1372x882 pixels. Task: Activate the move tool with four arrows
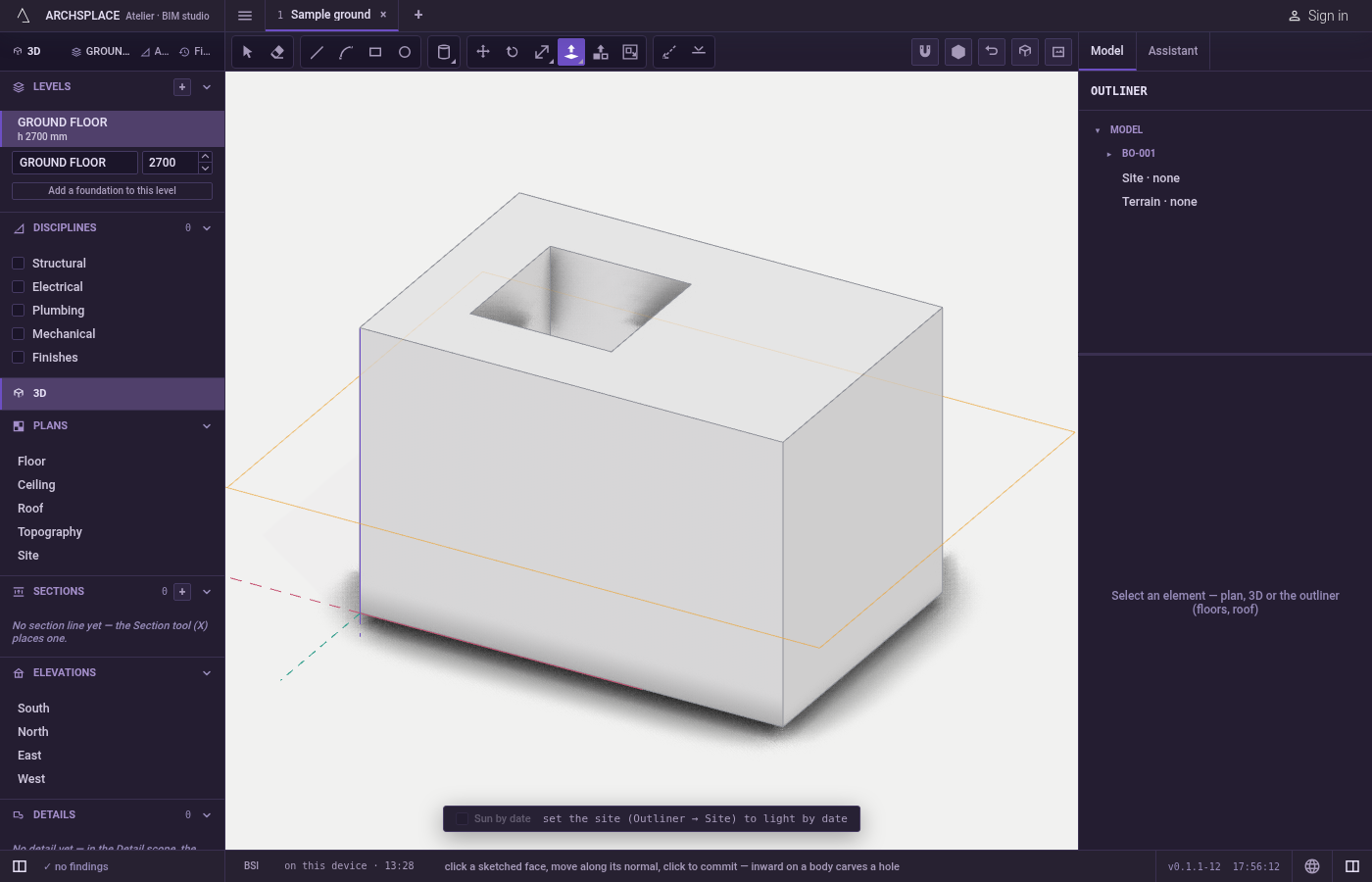click(483, 52)
